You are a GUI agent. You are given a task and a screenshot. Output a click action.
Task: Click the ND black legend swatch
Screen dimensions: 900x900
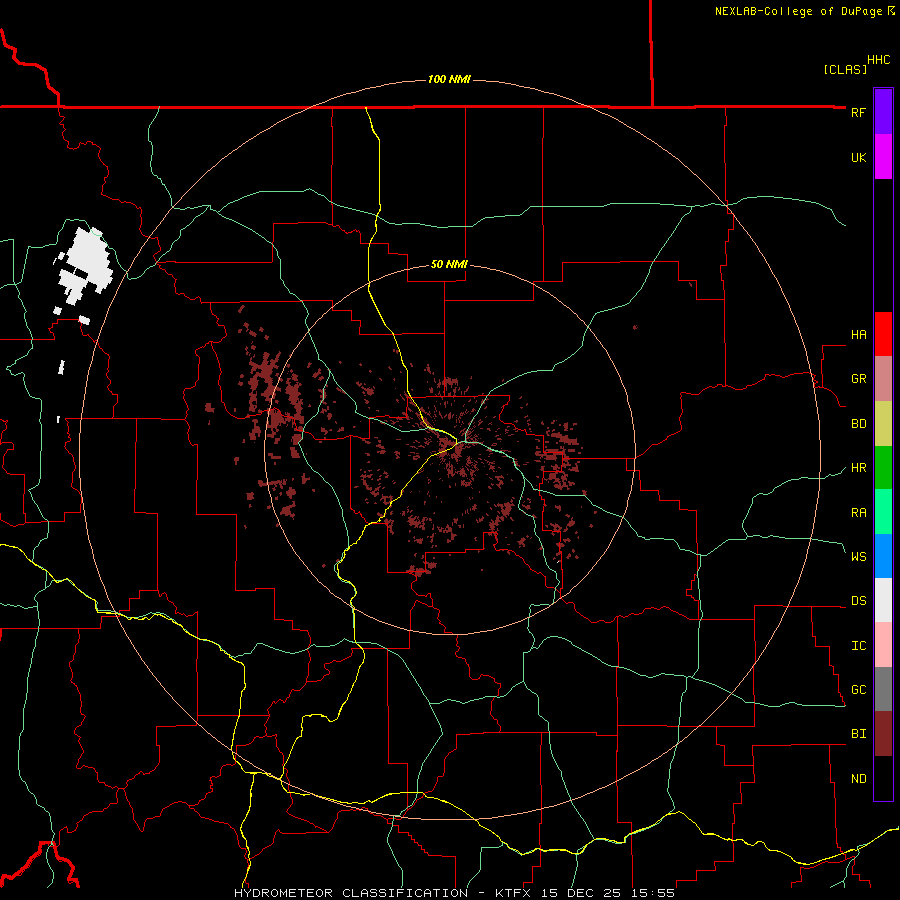click(883, 778)
